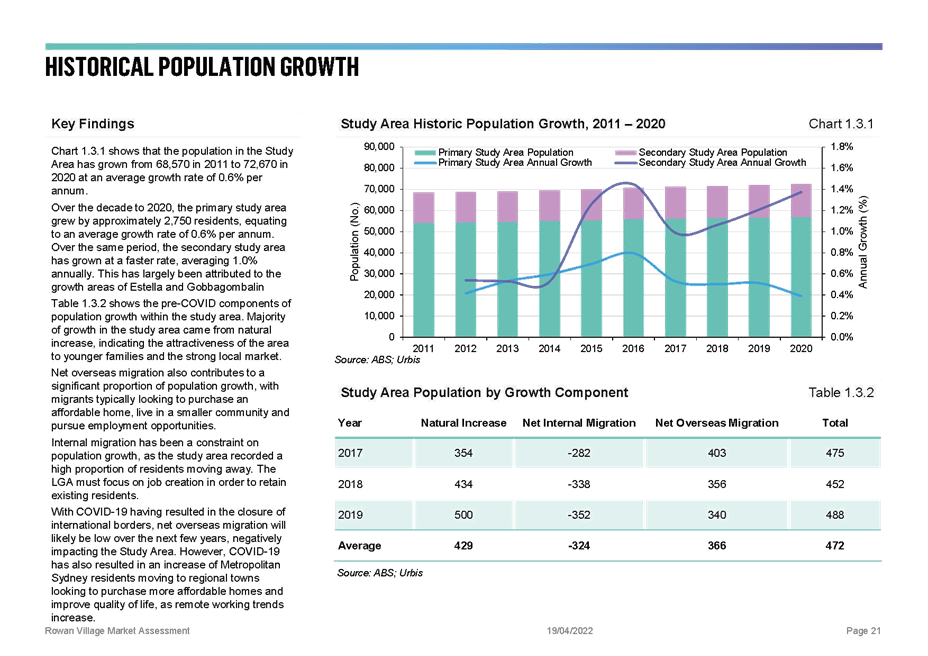Click the paragraph beginning 'Table 1.3.2 shows the pre-COVID'
This screenshot has height=656, width=928.
tap(171, 330)
